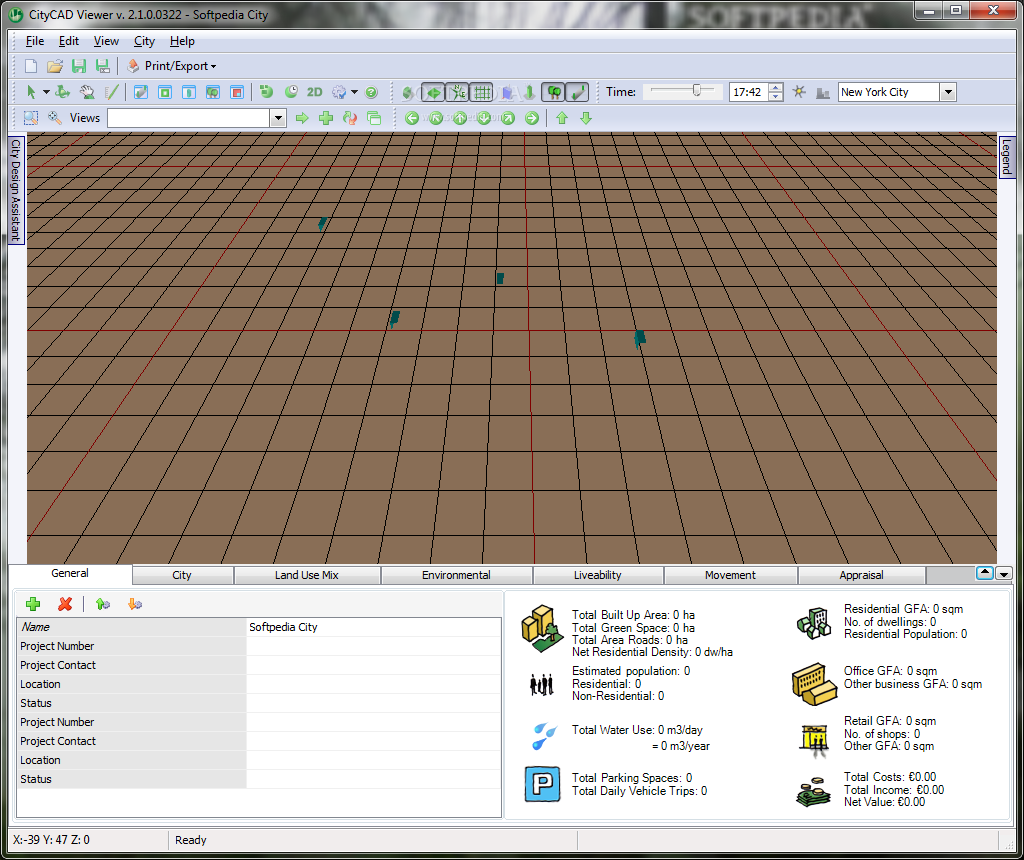Click bottom panel down arrow button
Screen dimensions: 1024x860
click(1004, 573)
